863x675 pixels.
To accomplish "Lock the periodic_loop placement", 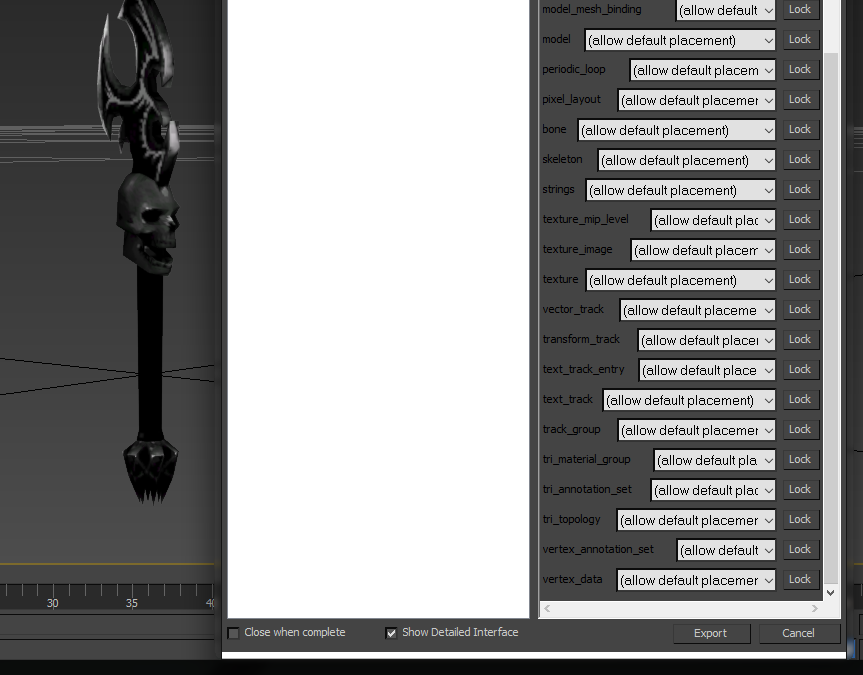I will click(800, 69).
